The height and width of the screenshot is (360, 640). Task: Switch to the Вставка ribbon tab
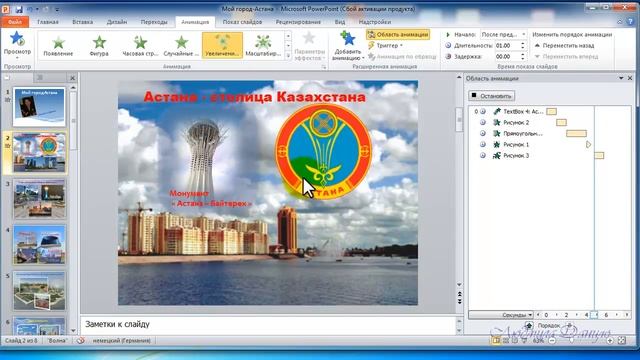click(x=83, y=22)
